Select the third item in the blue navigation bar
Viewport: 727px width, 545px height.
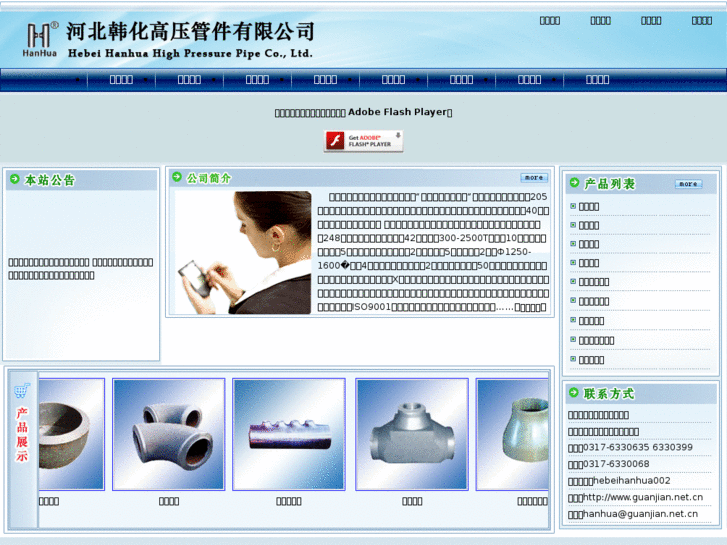257,80
